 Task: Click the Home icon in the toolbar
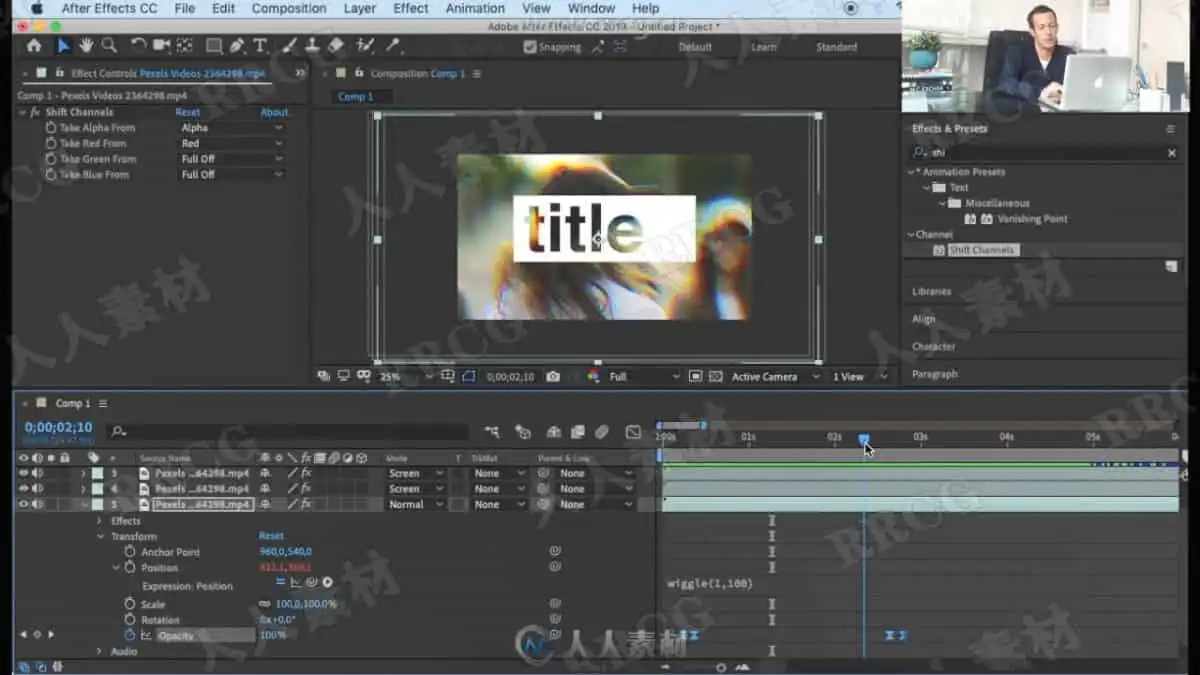[x=34, y=45]
